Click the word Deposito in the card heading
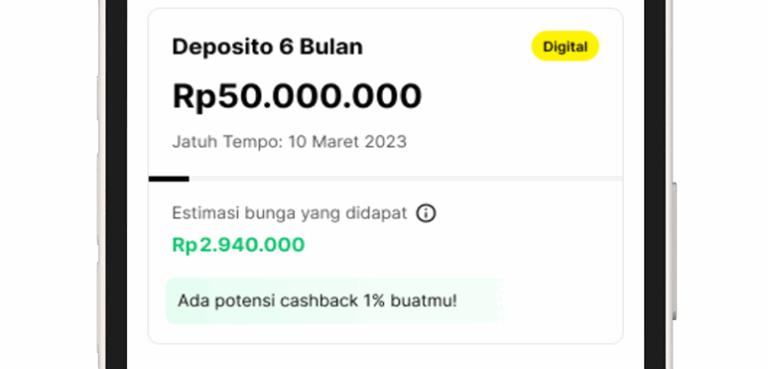768x369 pixels. coord(223,47)
